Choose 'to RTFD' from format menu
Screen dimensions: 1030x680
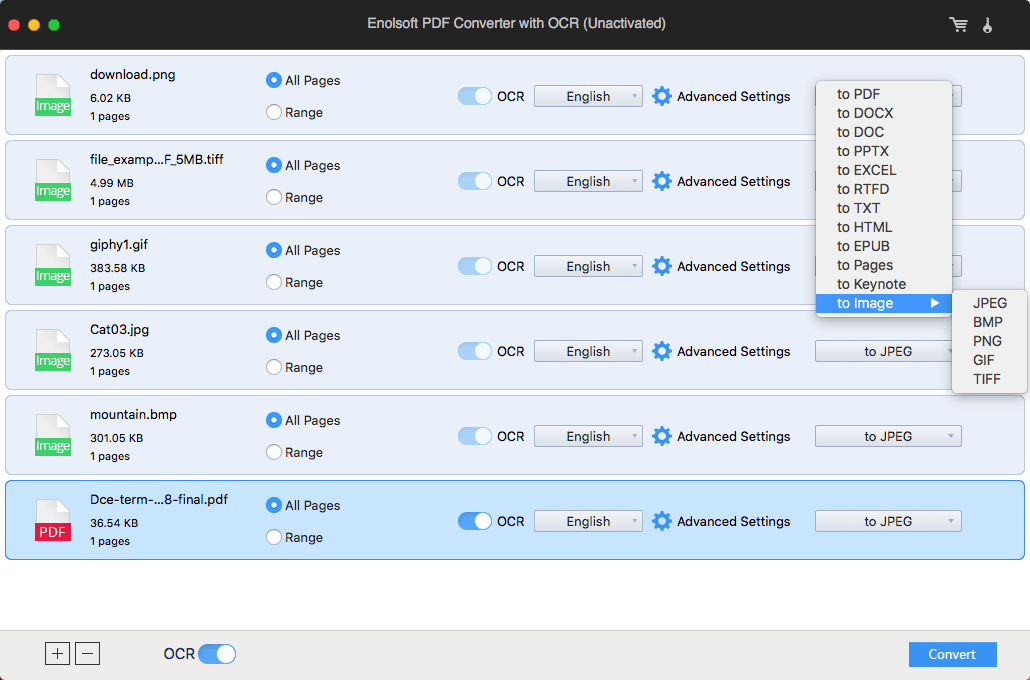884,189
